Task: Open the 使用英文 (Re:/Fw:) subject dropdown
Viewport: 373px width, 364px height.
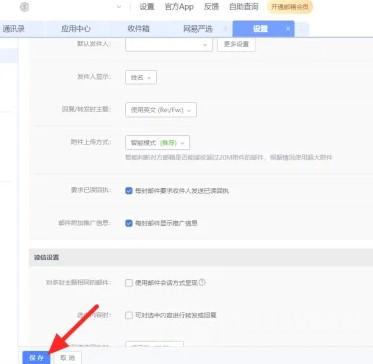Action: pos(161,110)
